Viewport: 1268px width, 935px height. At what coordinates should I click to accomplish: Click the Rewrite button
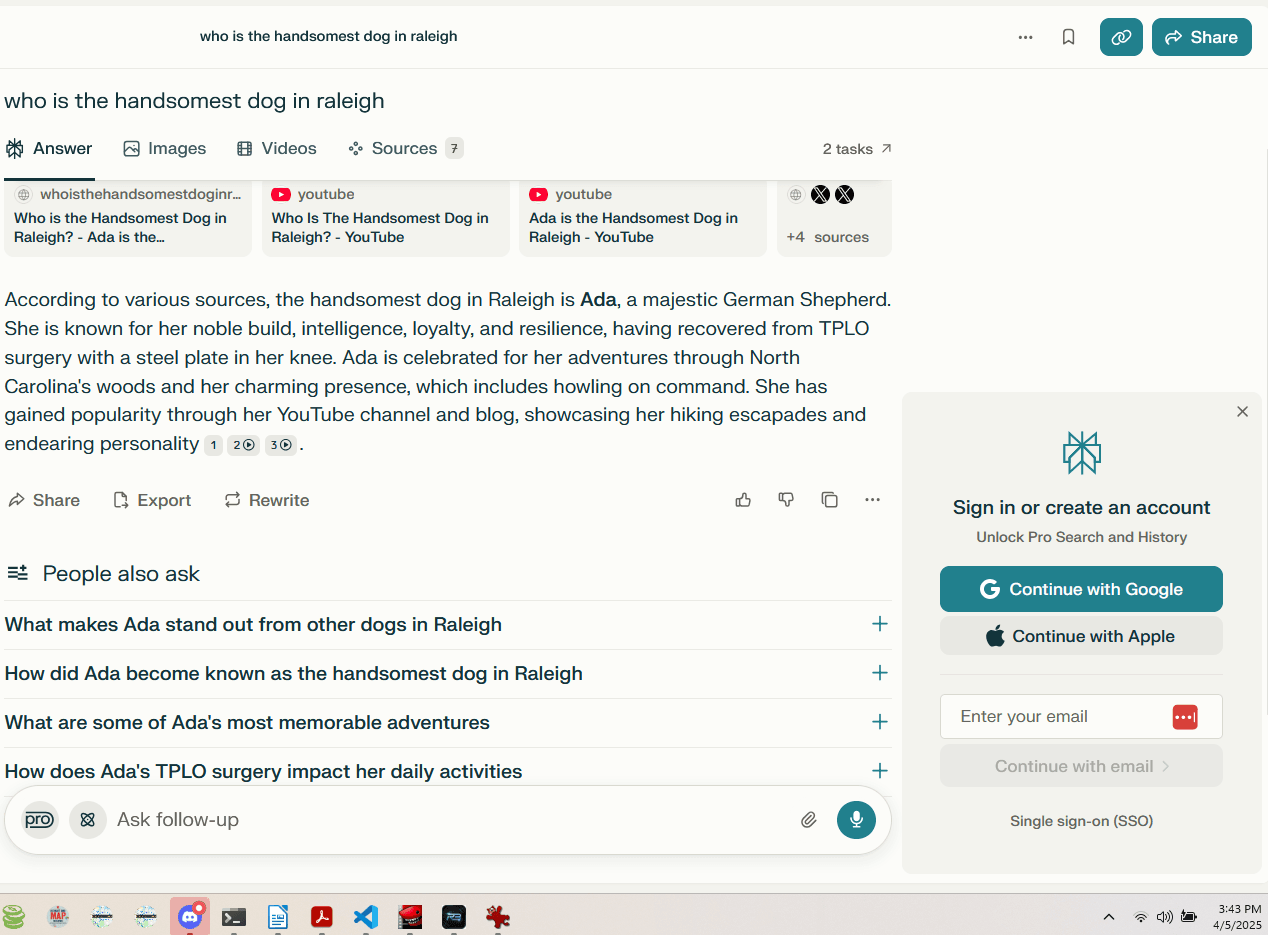click(267, 500)
